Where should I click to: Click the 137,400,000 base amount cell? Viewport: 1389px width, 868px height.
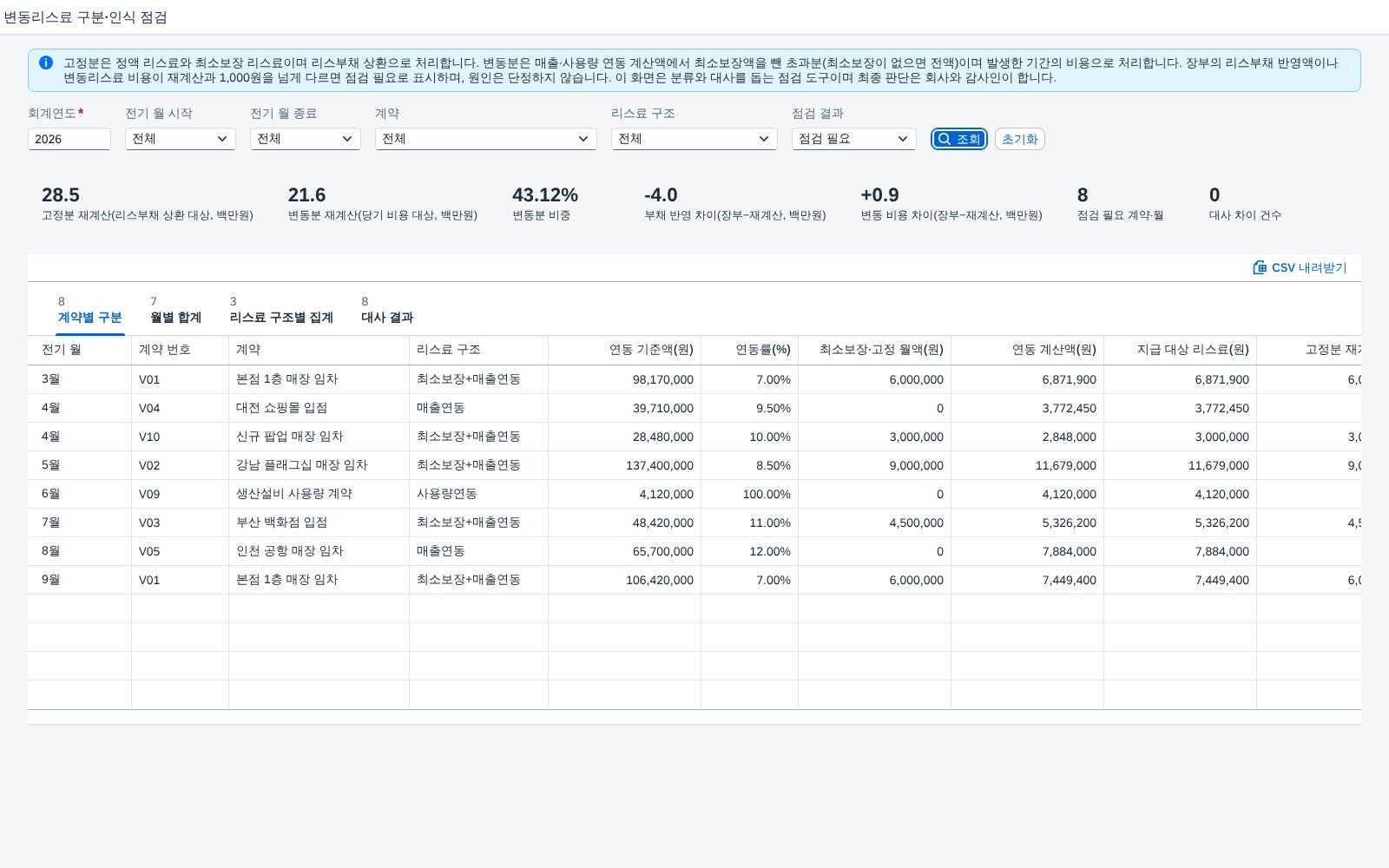pos(625,465)
